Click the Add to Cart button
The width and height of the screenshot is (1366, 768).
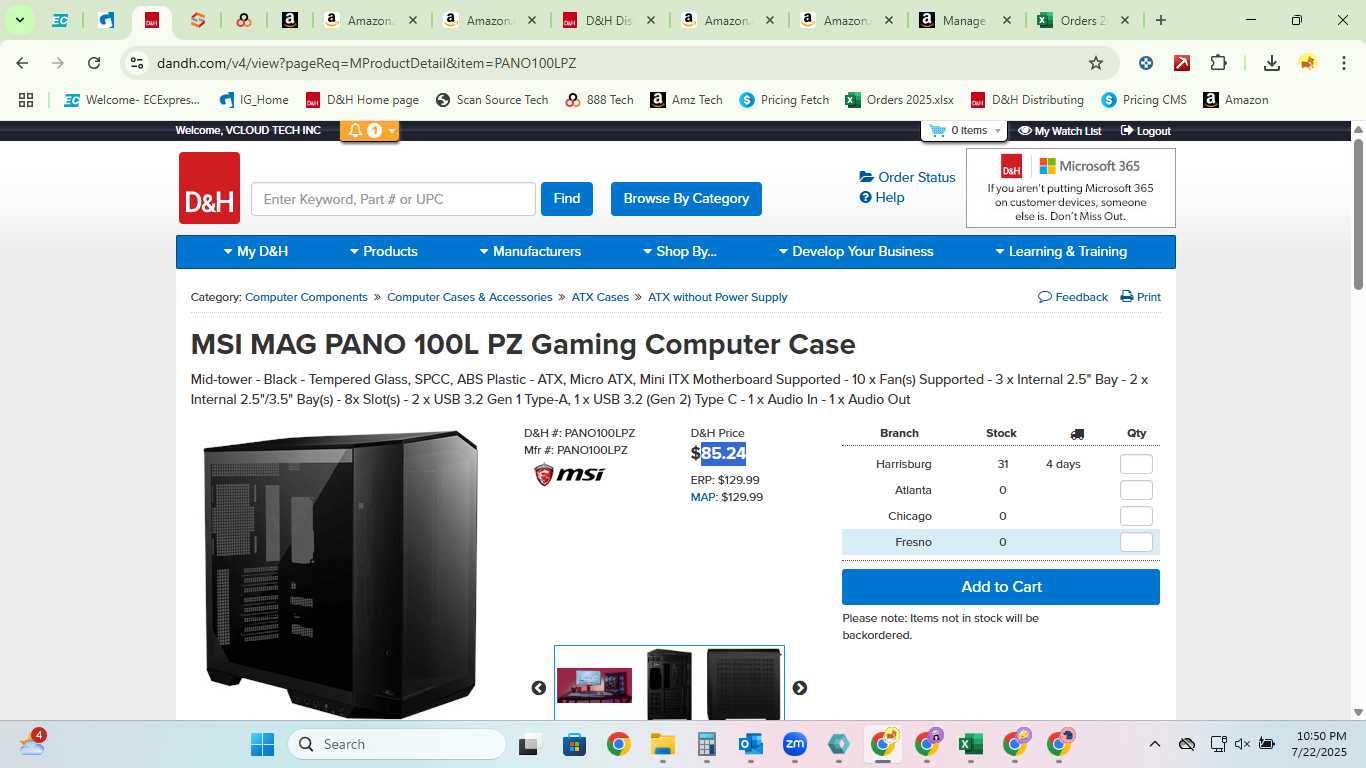point(1001,587)
